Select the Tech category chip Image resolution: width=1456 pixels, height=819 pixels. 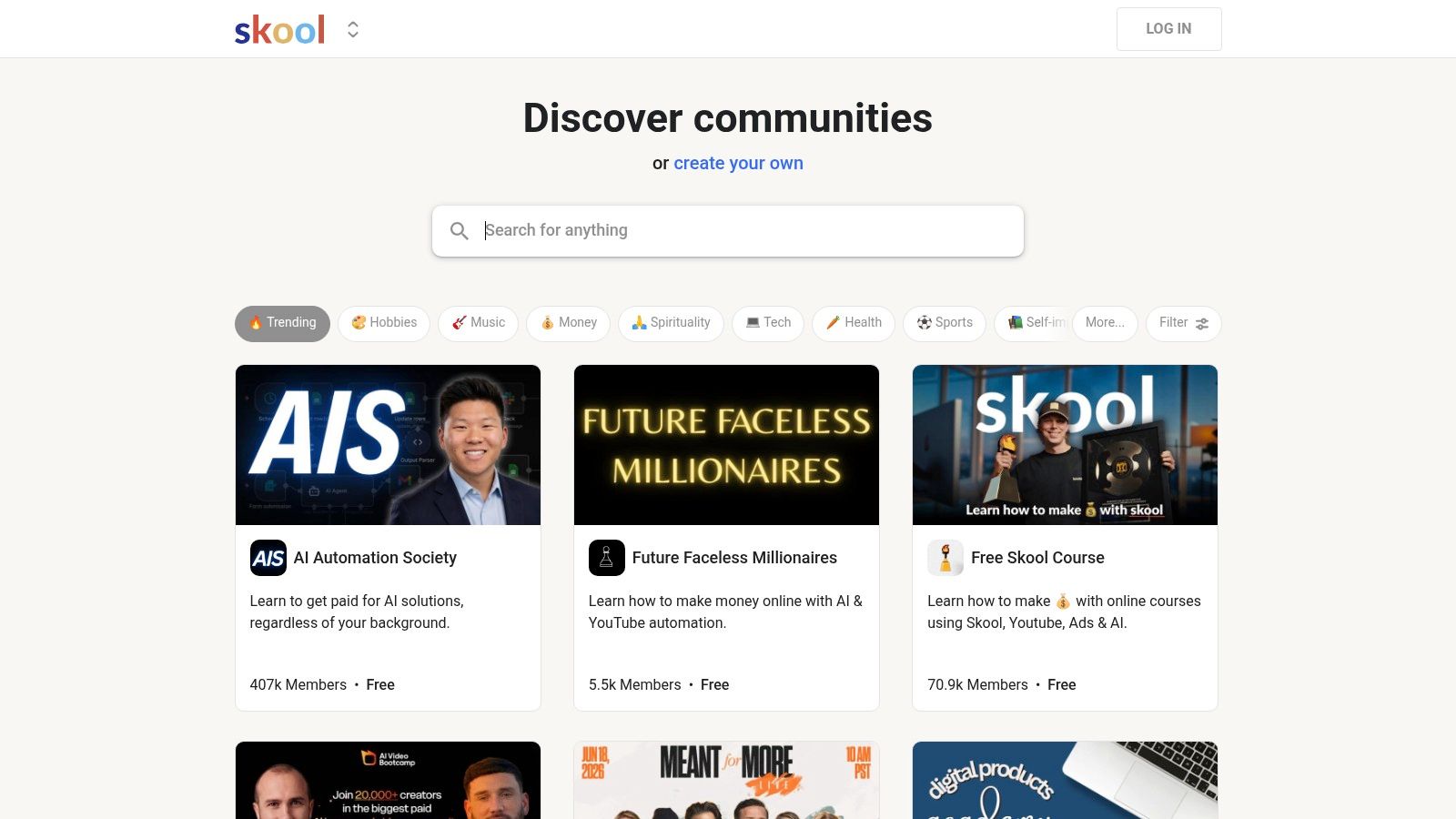coord(768,324)
